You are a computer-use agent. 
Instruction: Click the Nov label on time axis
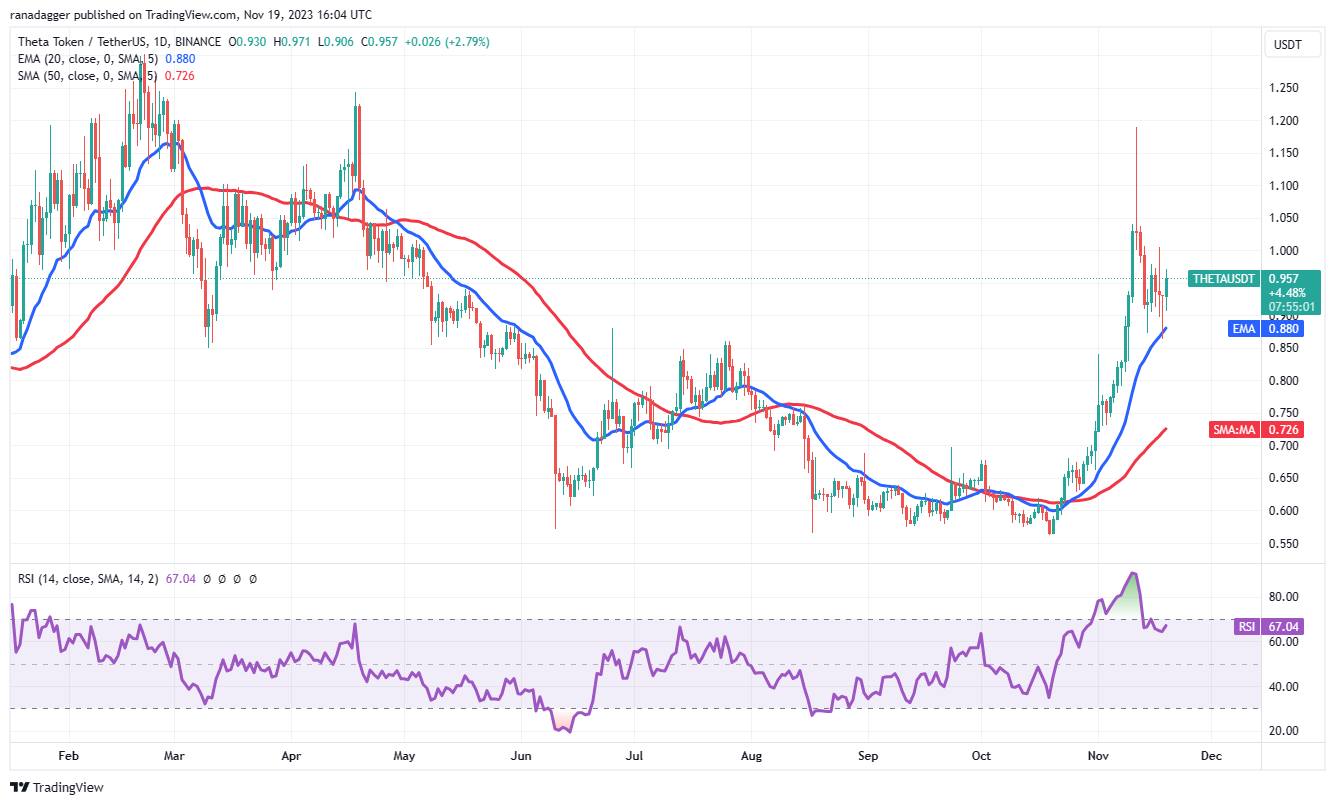pyautogui.click(x=1098, y=756)
